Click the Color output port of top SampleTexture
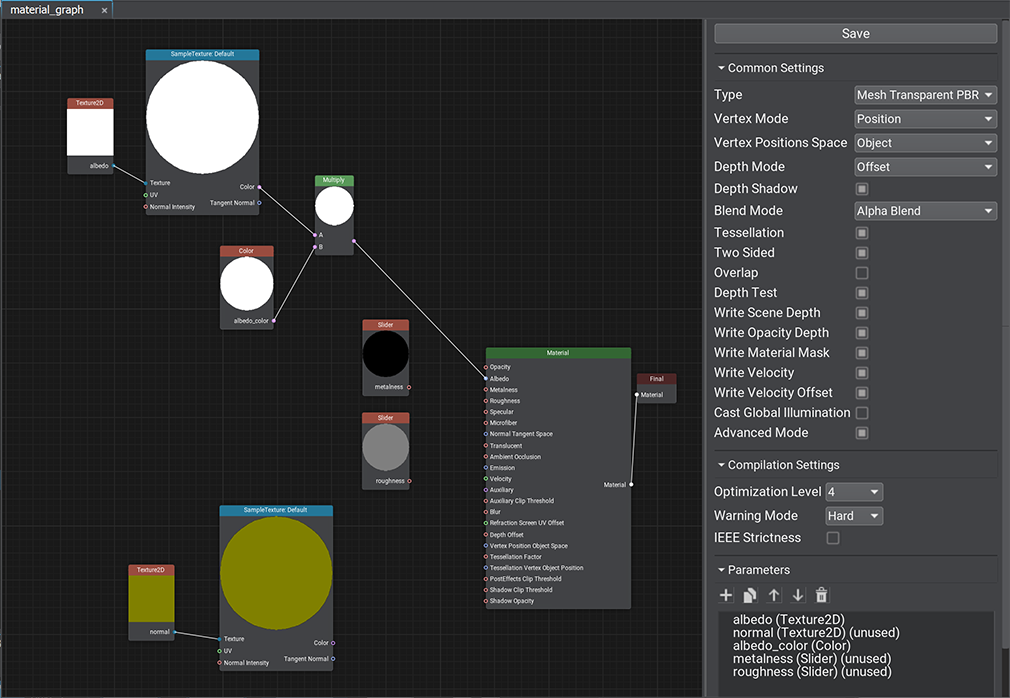The height and width of the screenshot is (698, 1010). click(x=259, y=187)
